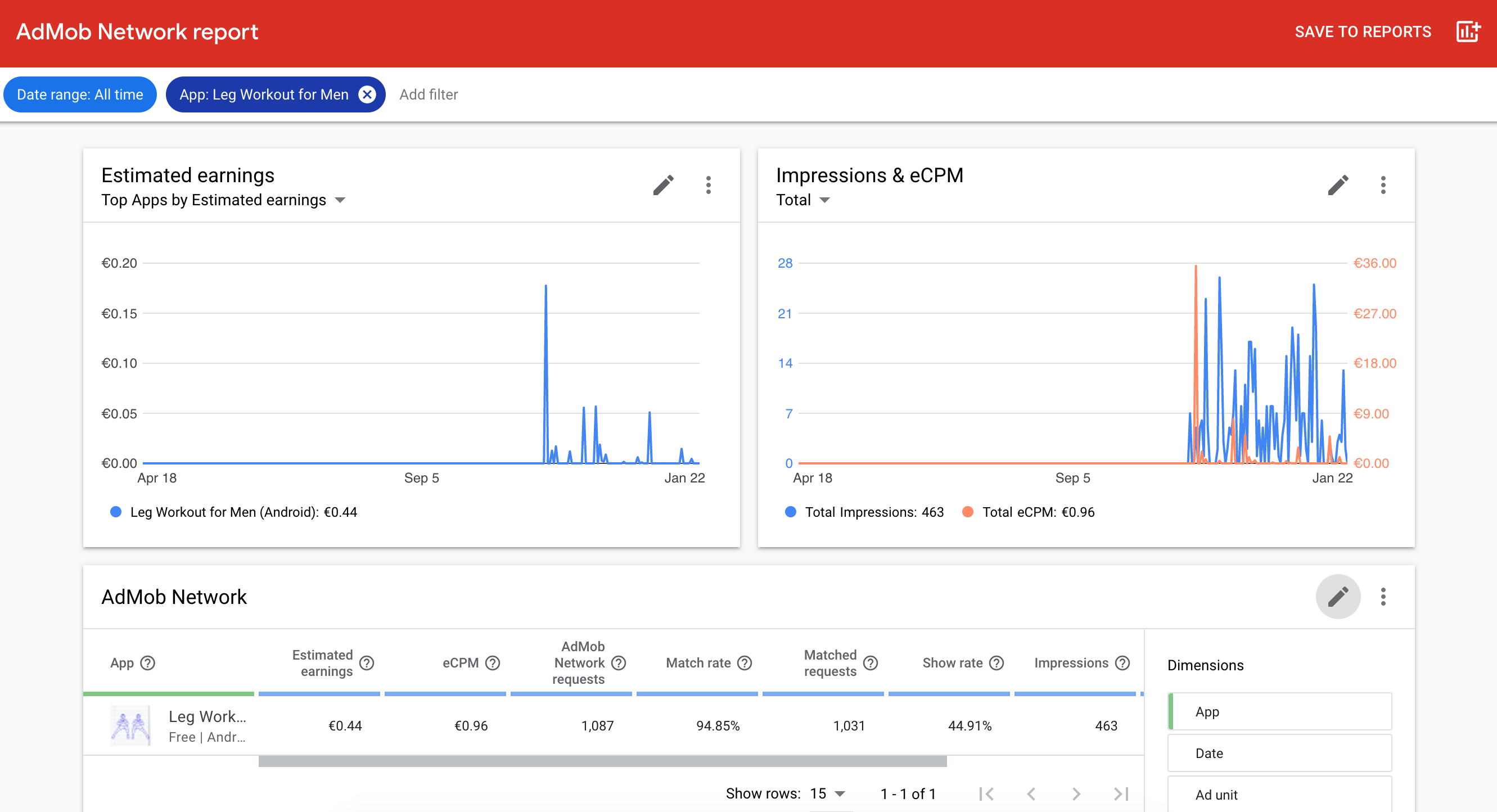This screenshot has height=812, width=1497.
Task: Edit the Impressions & eCPM chart
Action: click(1338, 185)
